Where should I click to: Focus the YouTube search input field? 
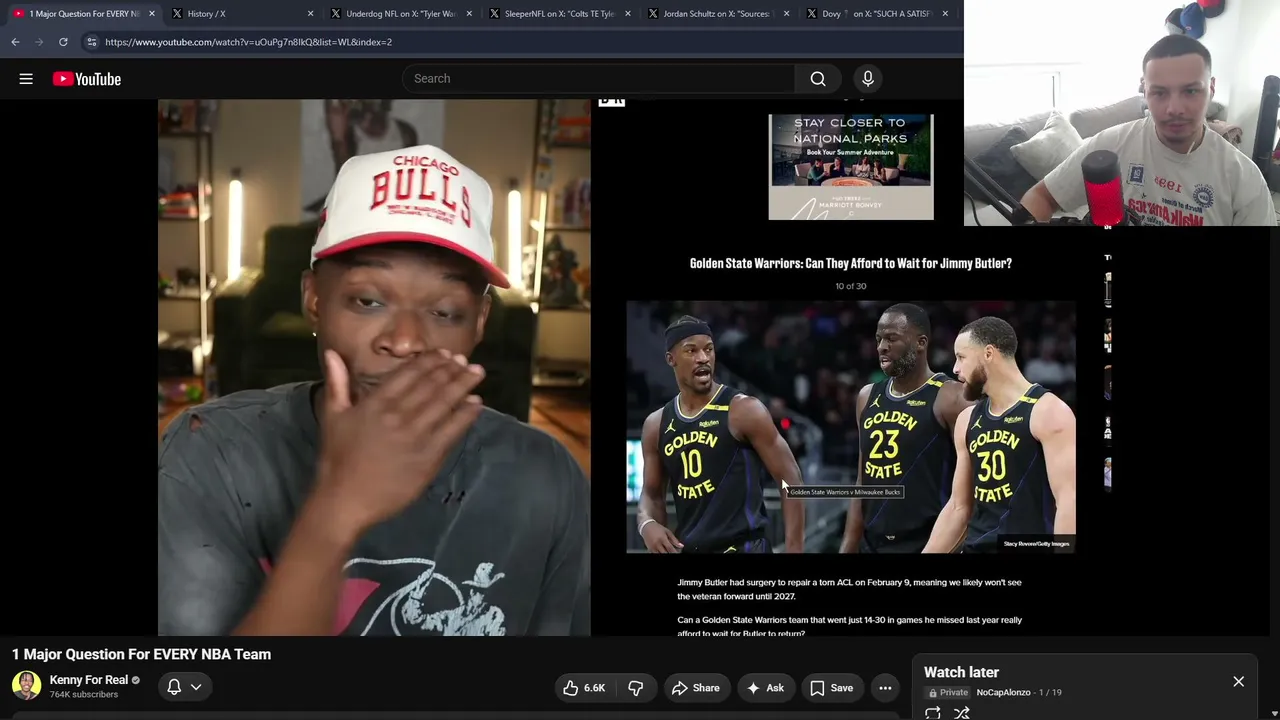point(598,79)
